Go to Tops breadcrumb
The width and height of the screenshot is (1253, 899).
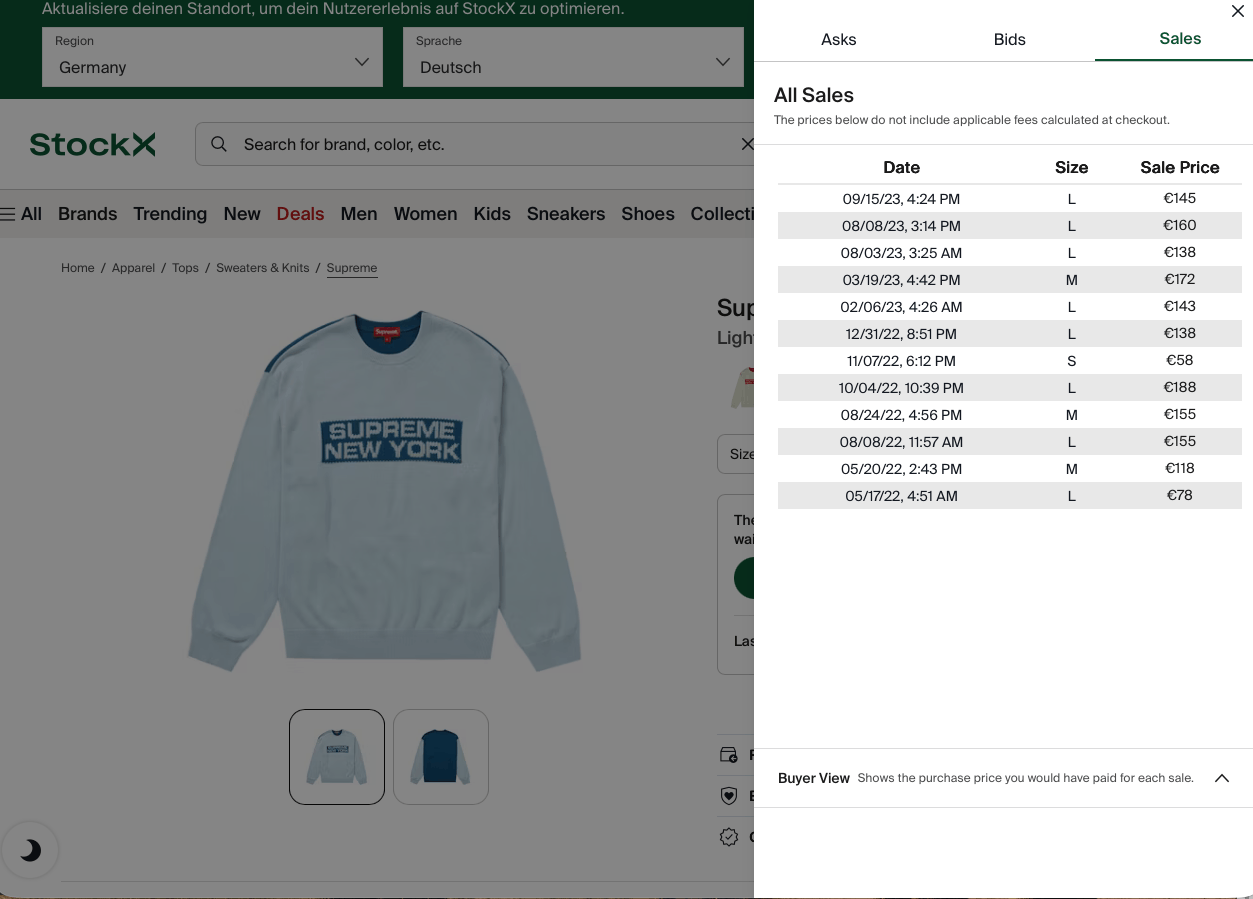pos(185,268)
